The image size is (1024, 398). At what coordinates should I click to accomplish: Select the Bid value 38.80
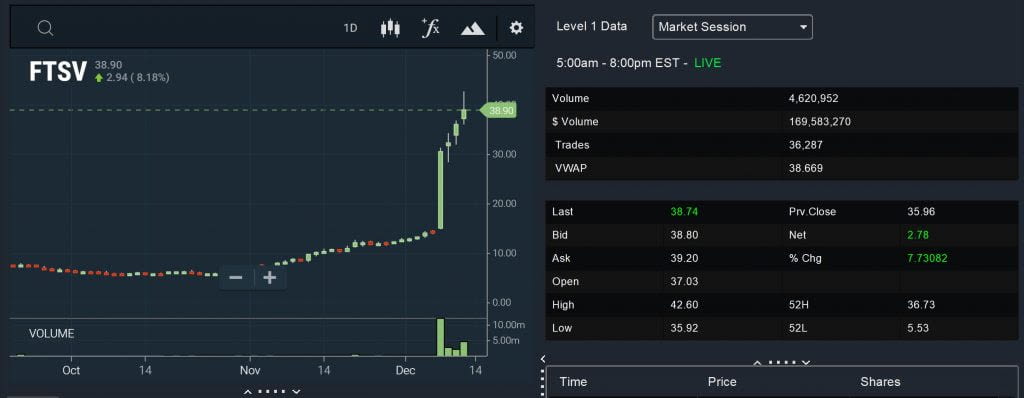(x=684, y=235)
